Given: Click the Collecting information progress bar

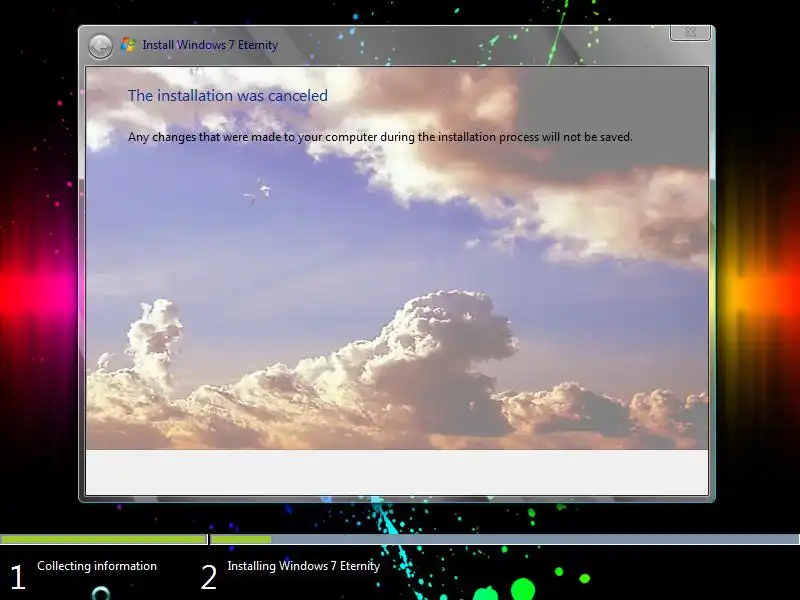Looking at the screenshot, I should coord(104,539).
